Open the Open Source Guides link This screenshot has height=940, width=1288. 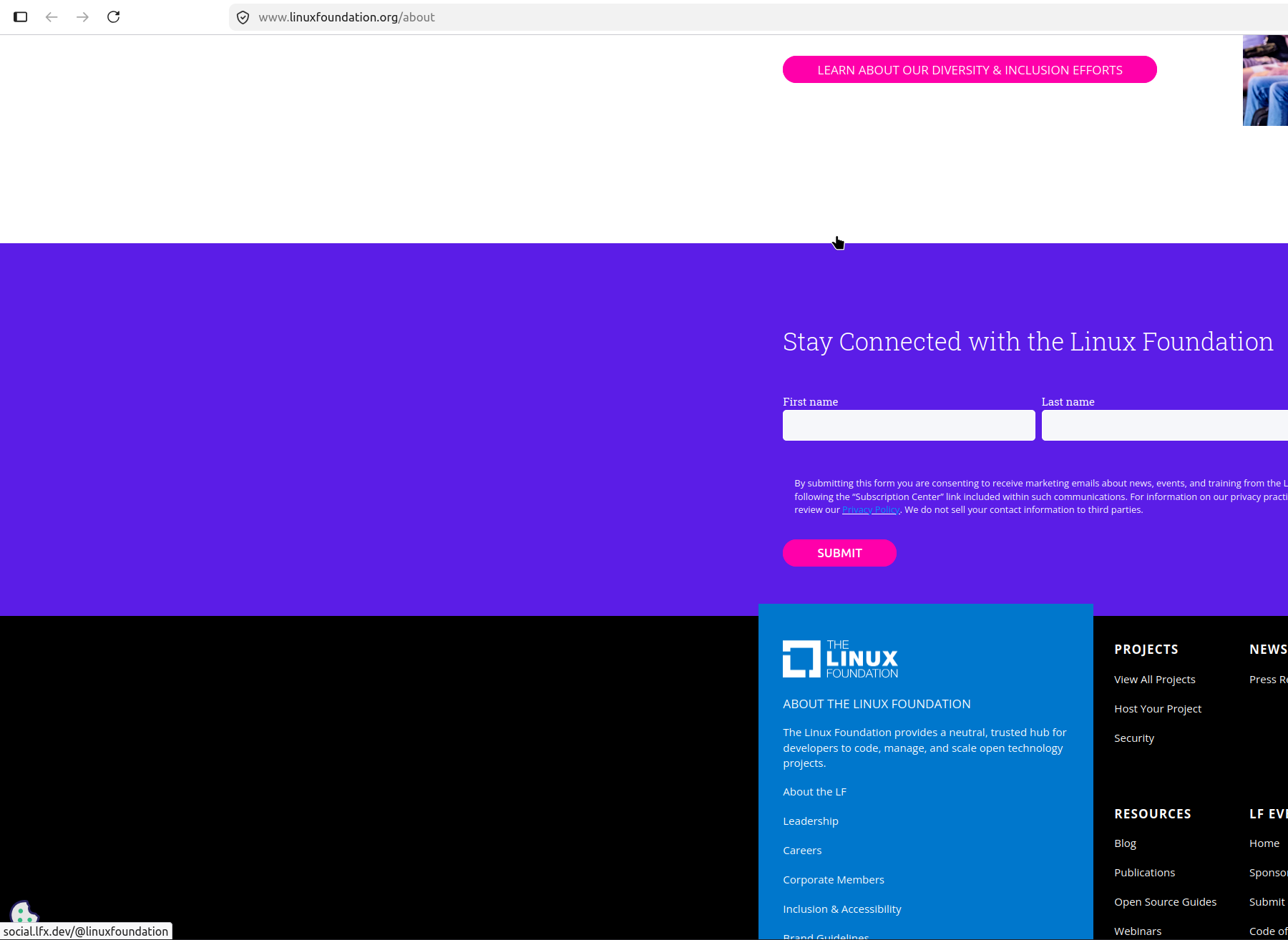(1165, 902)
